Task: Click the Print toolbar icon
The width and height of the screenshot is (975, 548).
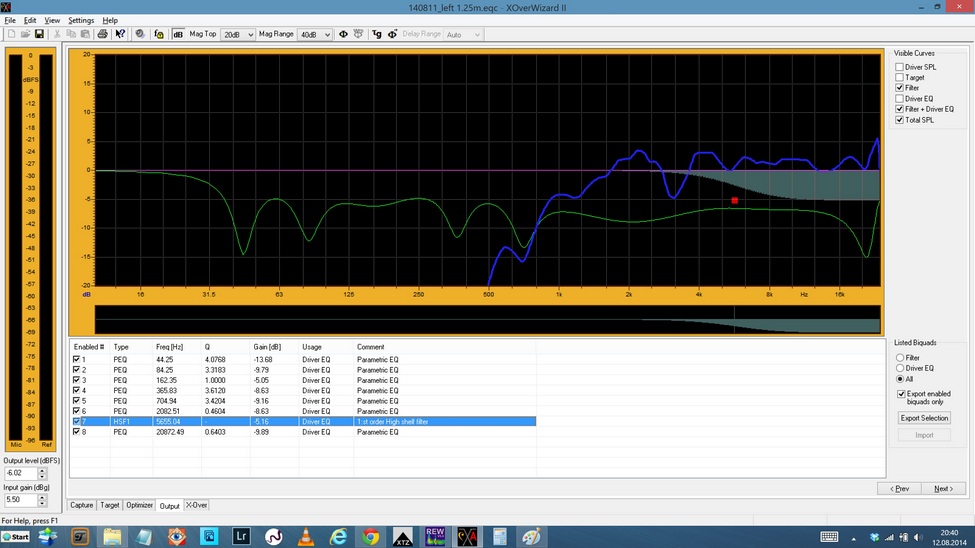Action: (x=103, y=34)
